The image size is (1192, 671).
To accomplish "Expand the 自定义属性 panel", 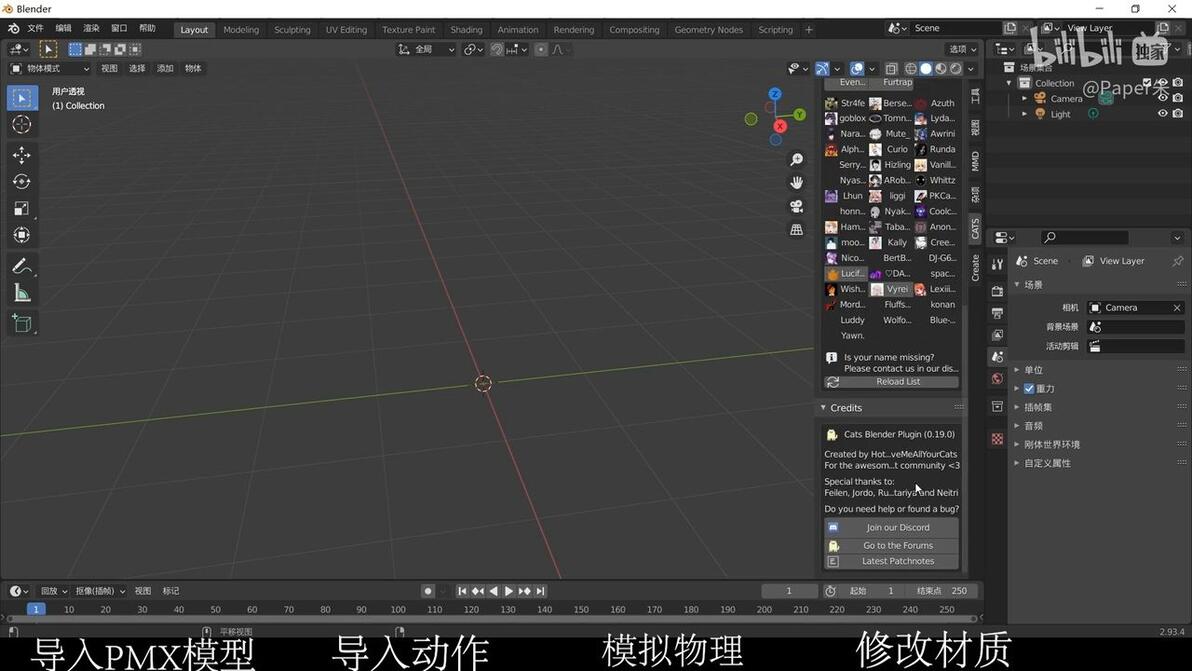I will point(1017,463).
